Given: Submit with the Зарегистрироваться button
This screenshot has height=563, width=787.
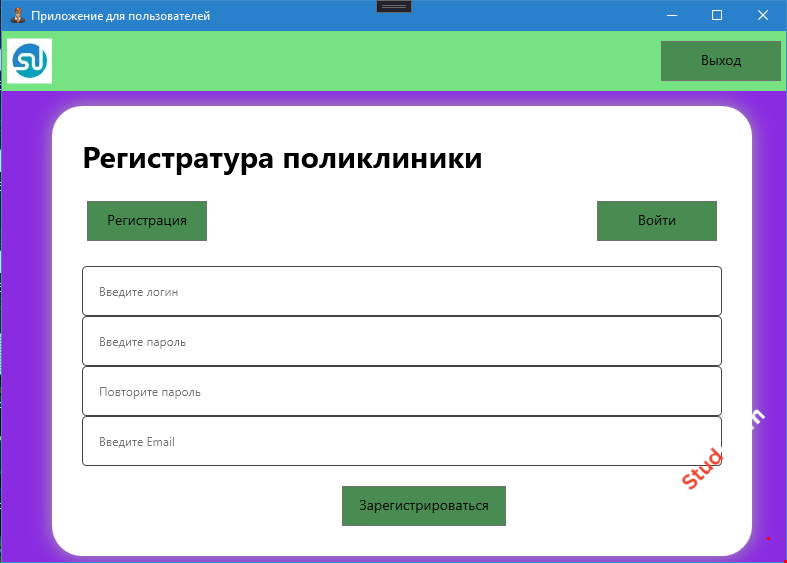Looking at the screenshot, I should point(424,506).
